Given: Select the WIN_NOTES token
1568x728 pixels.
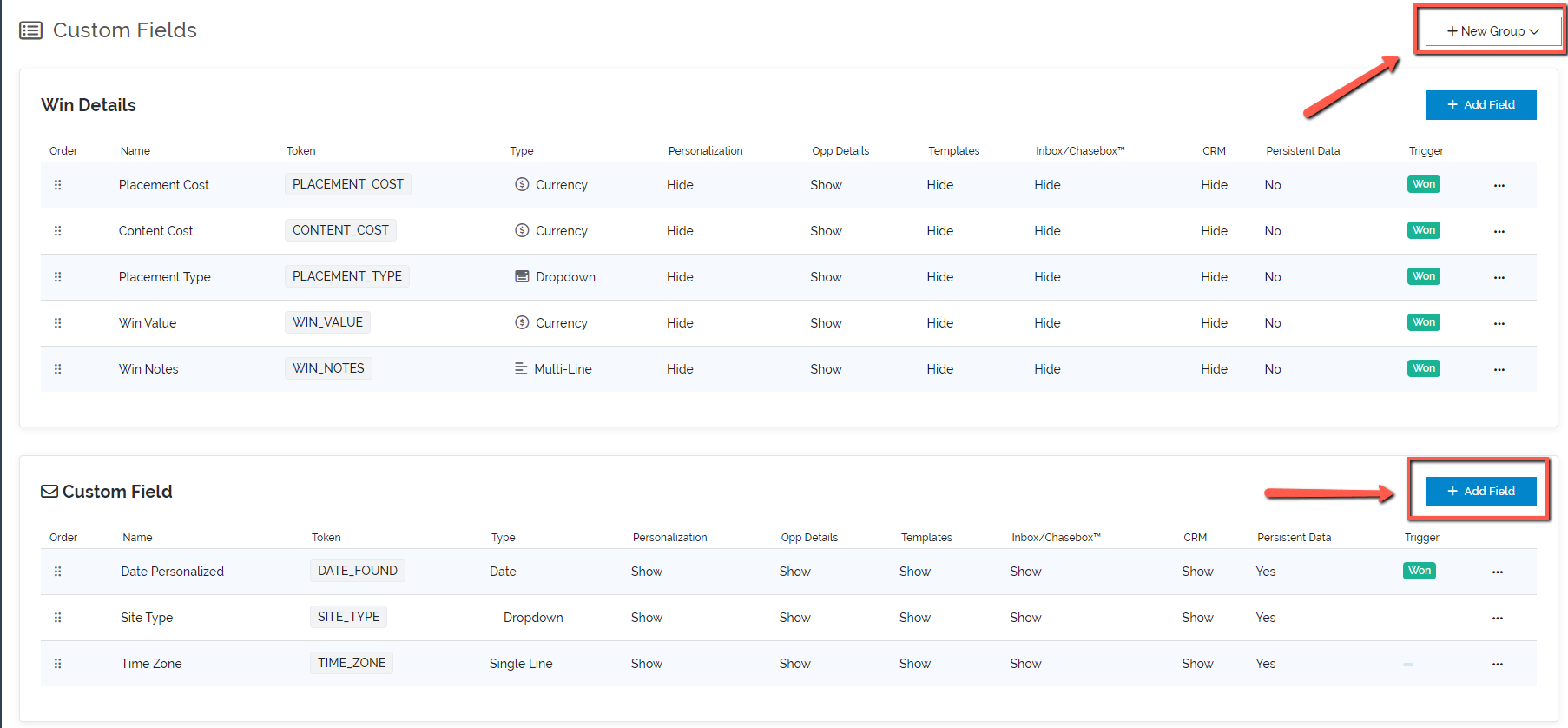Looking at the screenshot, I should click(x=328, y=368).
